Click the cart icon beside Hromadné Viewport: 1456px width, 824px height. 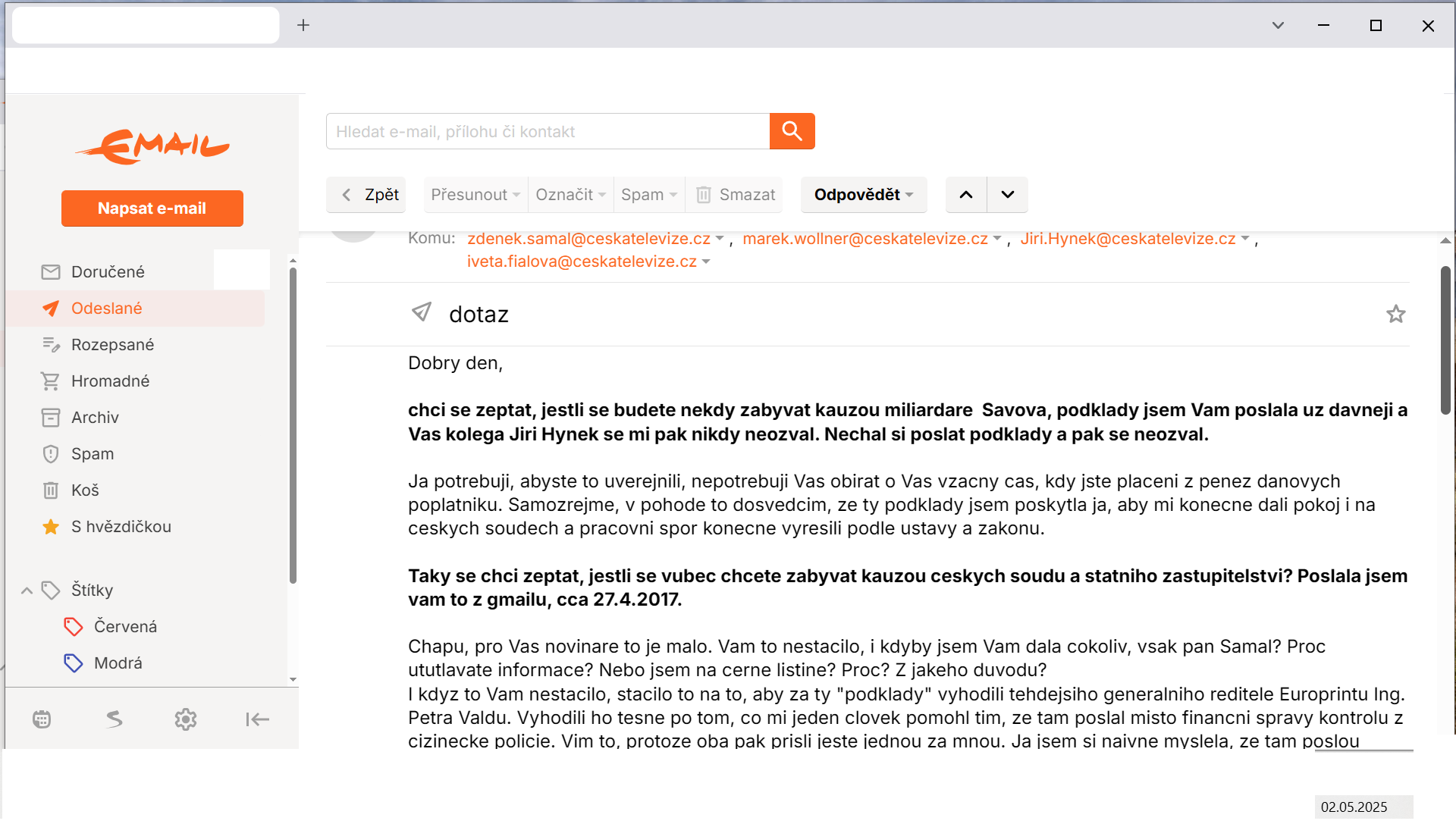point(51,381)
